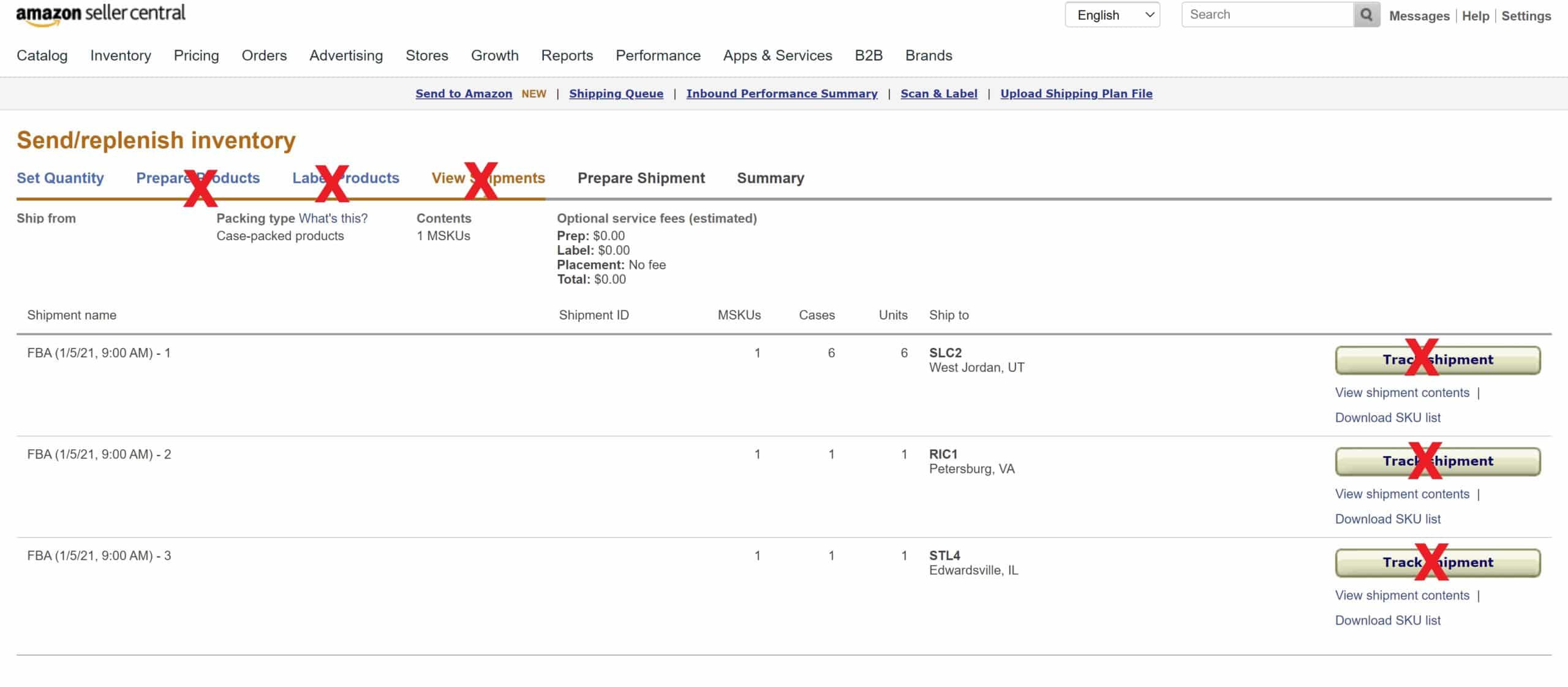Click the Units column header
The image size is (1568, 687).
(893, 315)
